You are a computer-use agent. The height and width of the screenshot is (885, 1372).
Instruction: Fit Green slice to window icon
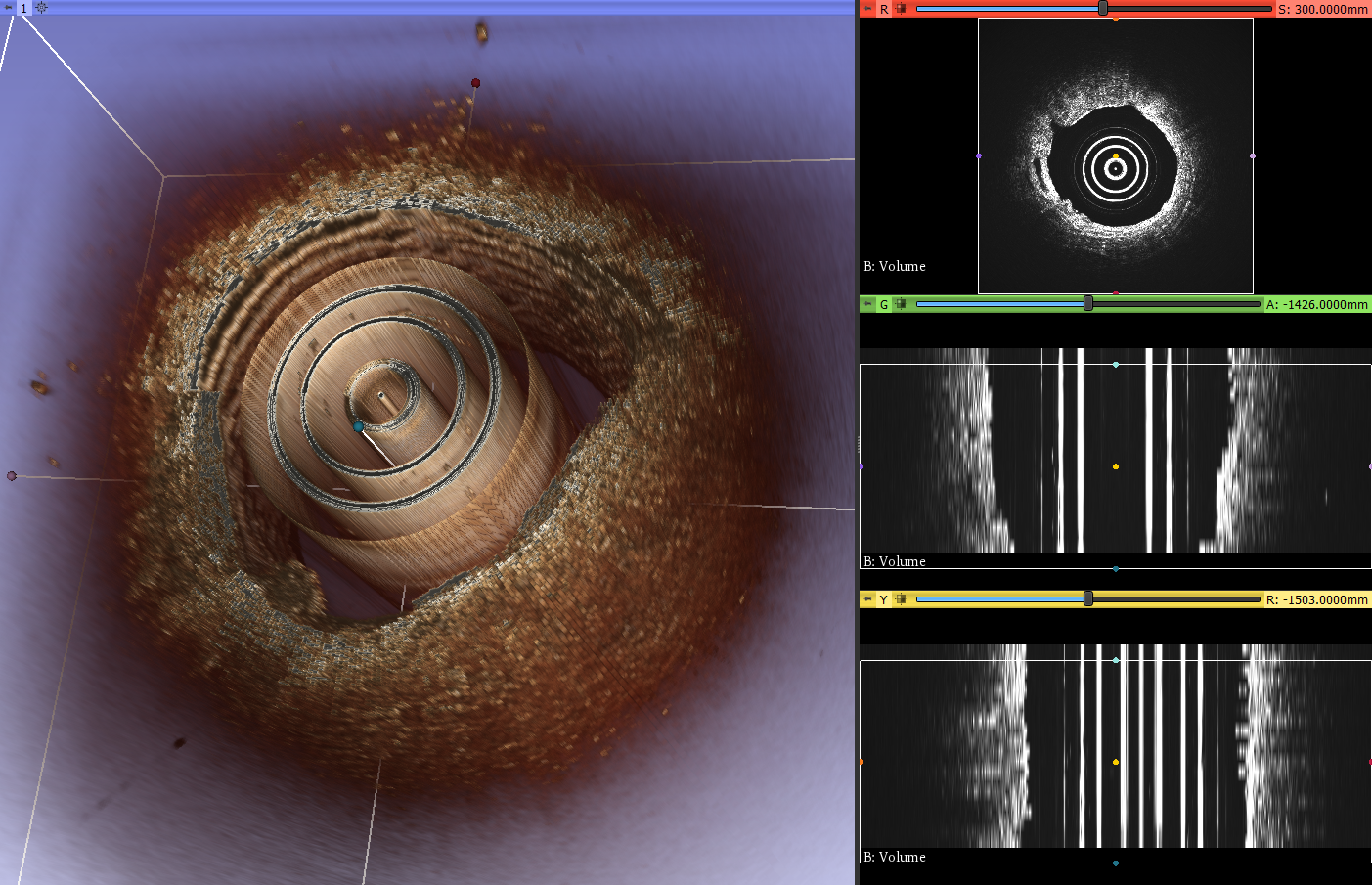[x=902, y=304]
